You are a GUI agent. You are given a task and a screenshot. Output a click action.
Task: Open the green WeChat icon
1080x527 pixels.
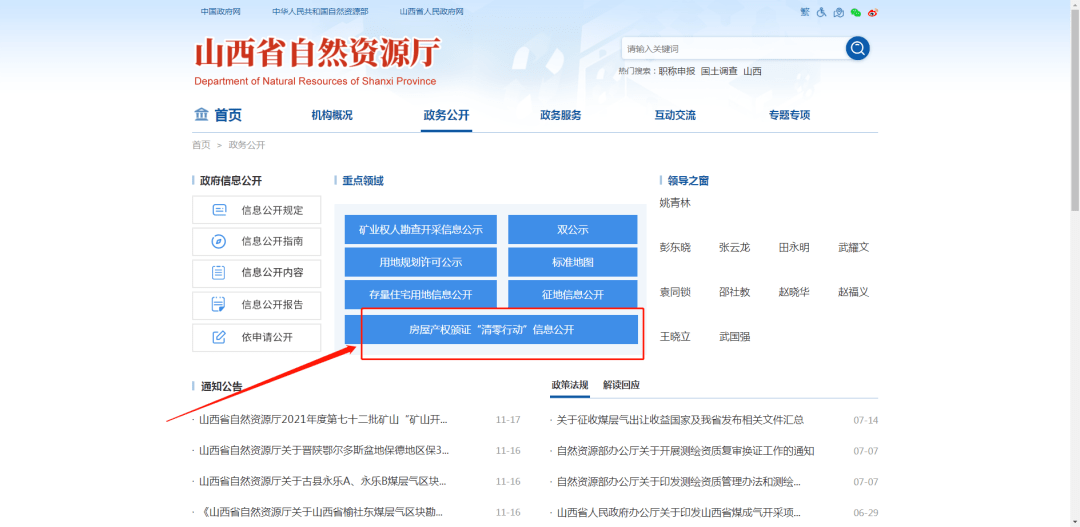(855, 12)
